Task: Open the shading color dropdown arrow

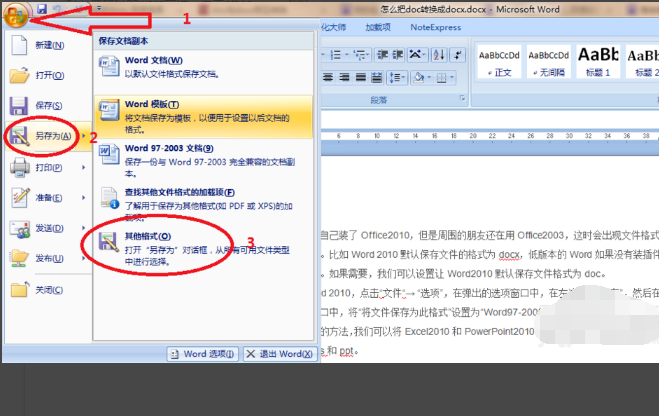Action: [429, 77]
